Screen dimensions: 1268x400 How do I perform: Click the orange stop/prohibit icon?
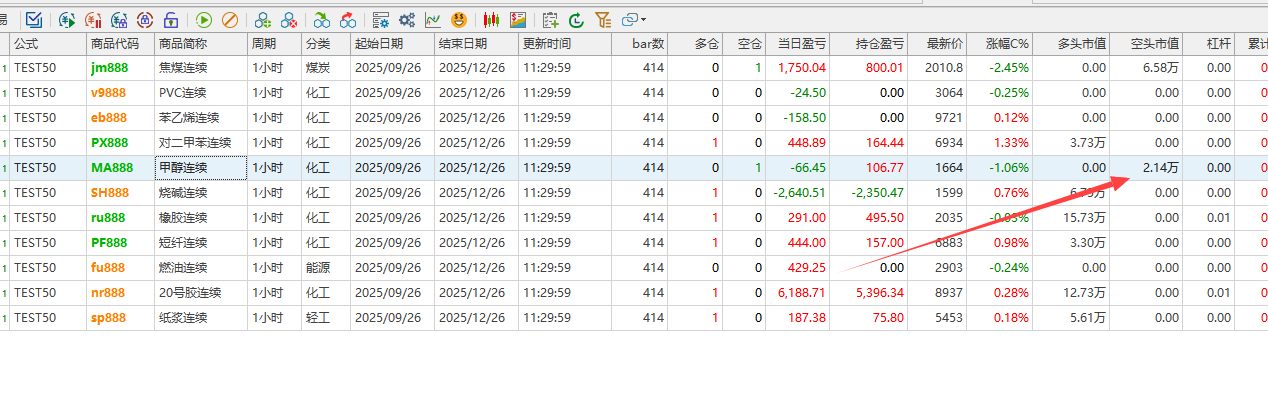click(229, 19)
